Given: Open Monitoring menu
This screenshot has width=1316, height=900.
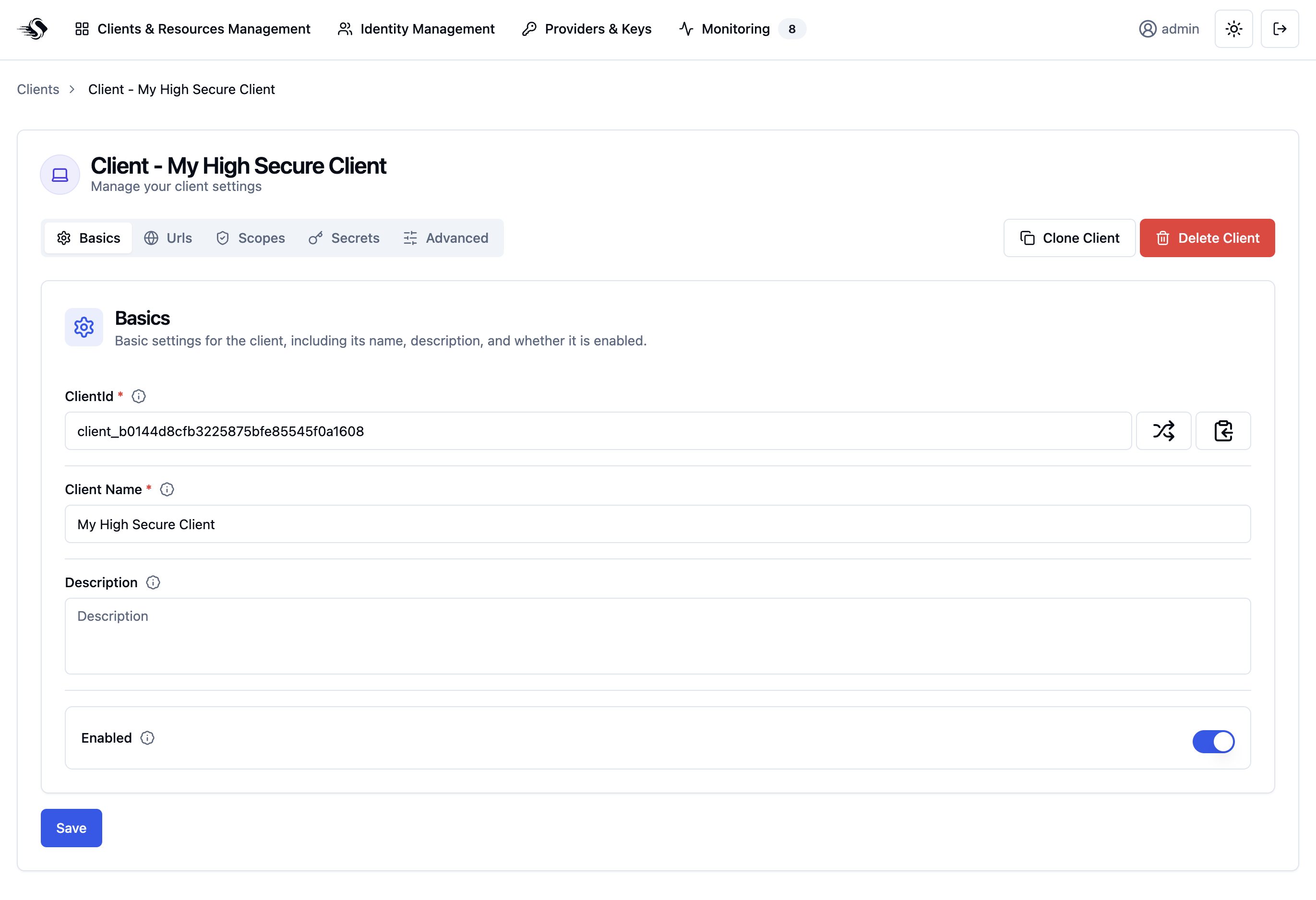Looking at the screenshot, I should (742, 29).
